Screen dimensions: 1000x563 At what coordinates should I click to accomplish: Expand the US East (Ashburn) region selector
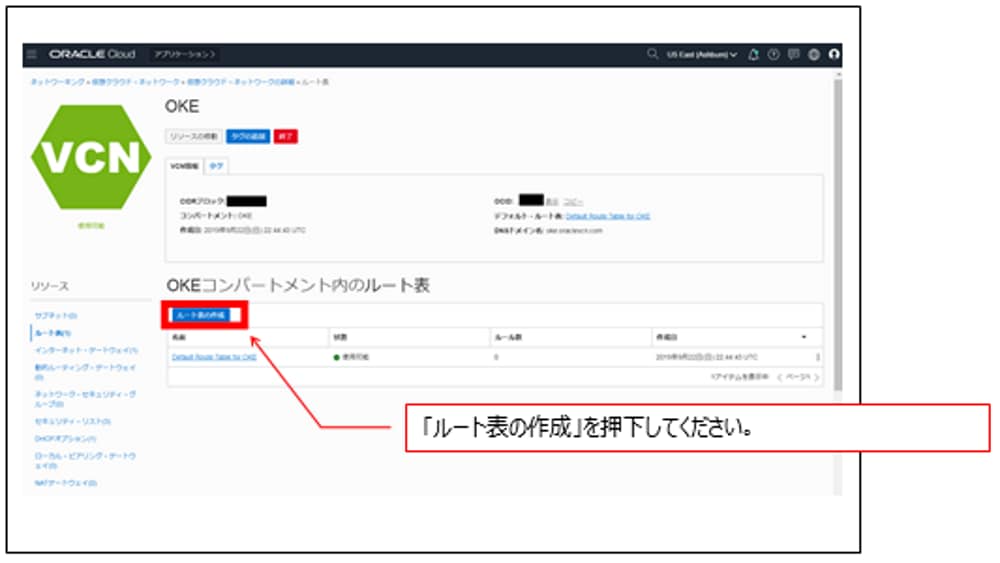pos(702,55)
